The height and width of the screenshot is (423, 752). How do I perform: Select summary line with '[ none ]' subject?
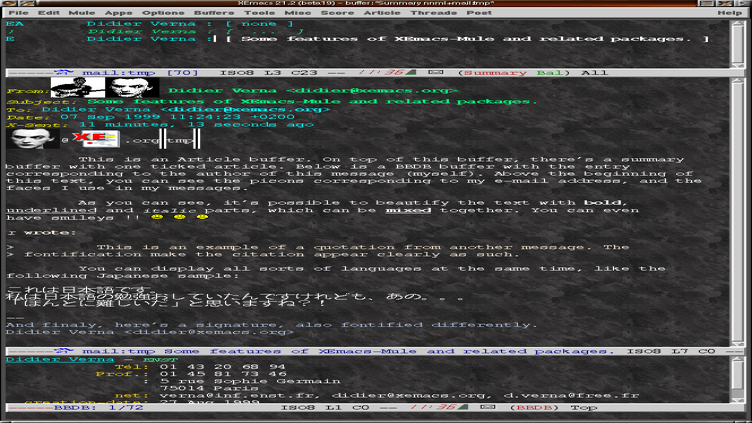point(150,24)
